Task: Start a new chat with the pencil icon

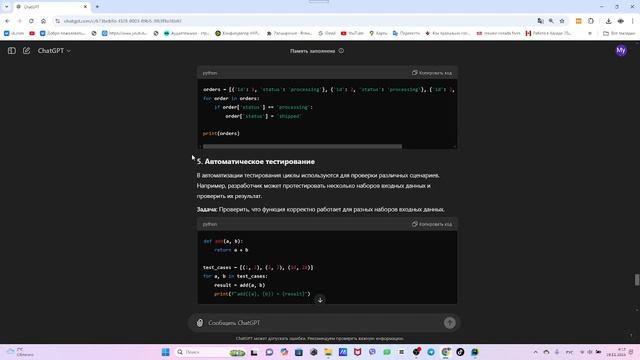Action: [27, 51]
